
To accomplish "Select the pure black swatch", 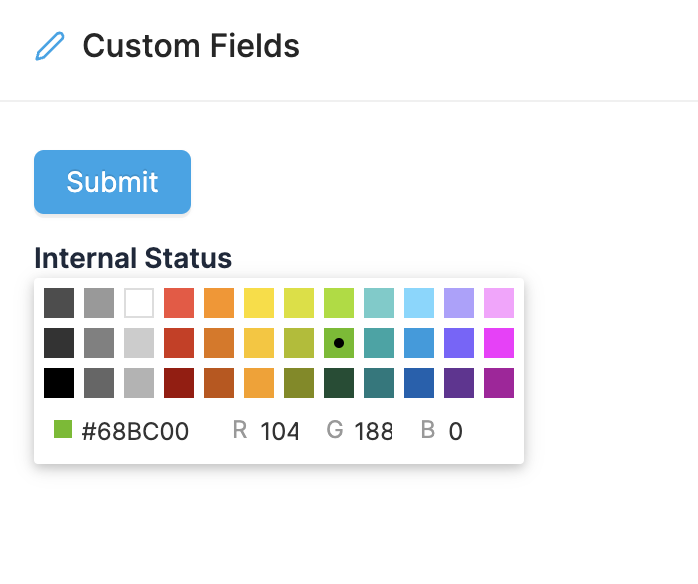I will [x=59, y=383].
